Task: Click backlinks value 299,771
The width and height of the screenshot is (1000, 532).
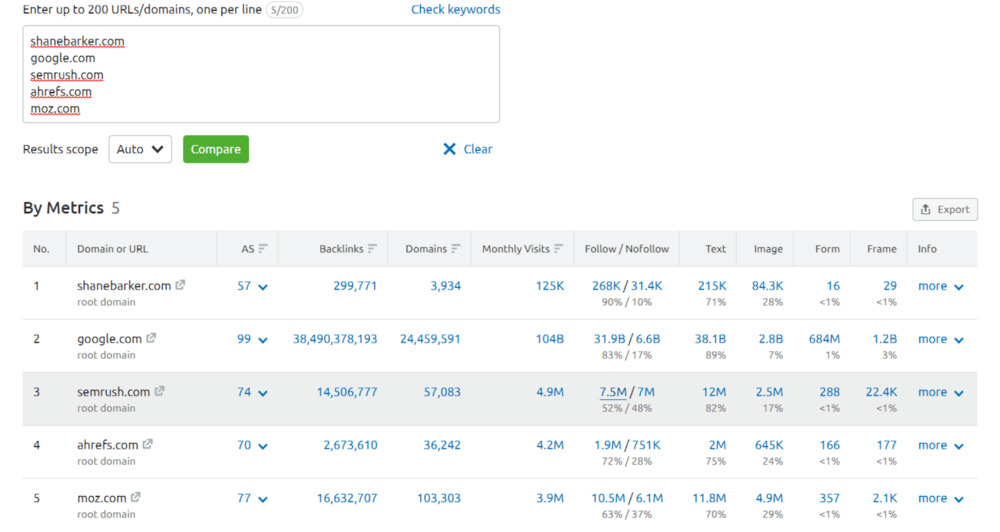Action: [355, 286]
